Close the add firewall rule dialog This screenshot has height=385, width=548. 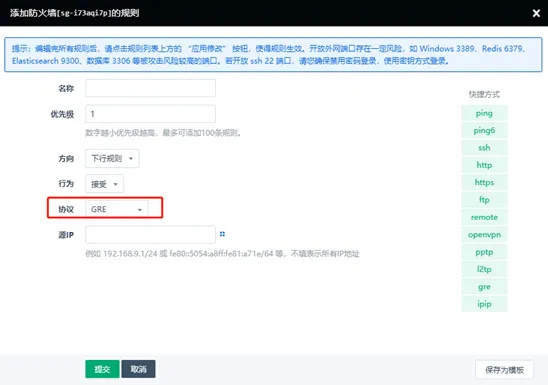pyautogui.click(x=536, y=13)
